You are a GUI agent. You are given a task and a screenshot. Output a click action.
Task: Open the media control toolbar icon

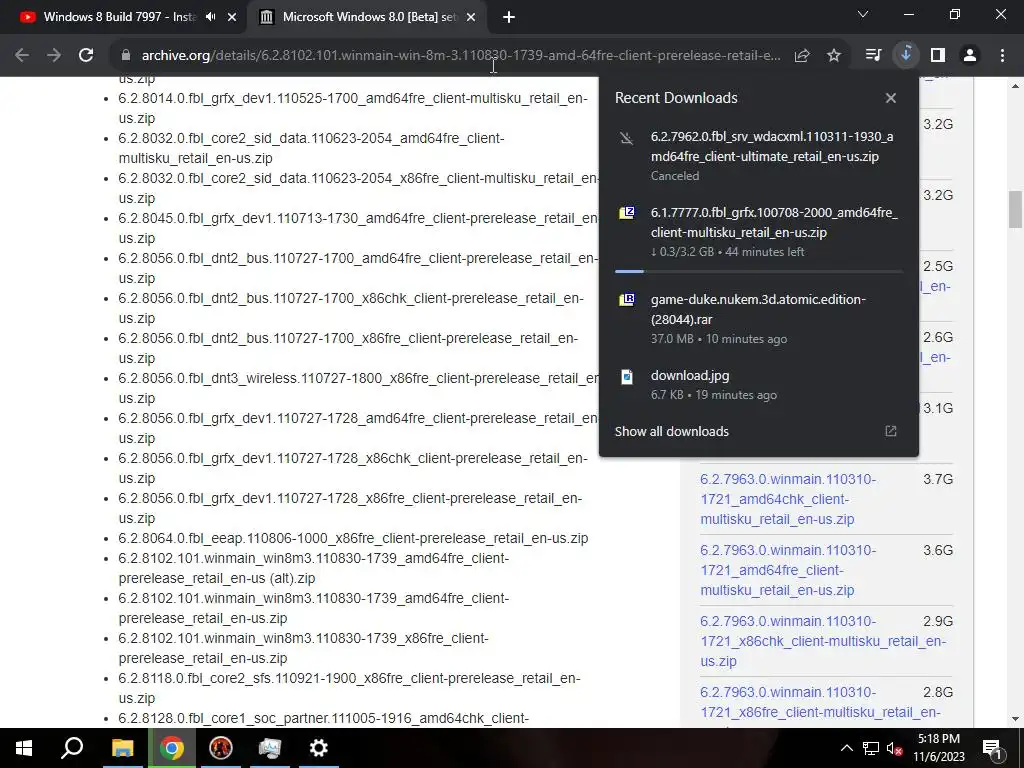[x=873, y=56]
